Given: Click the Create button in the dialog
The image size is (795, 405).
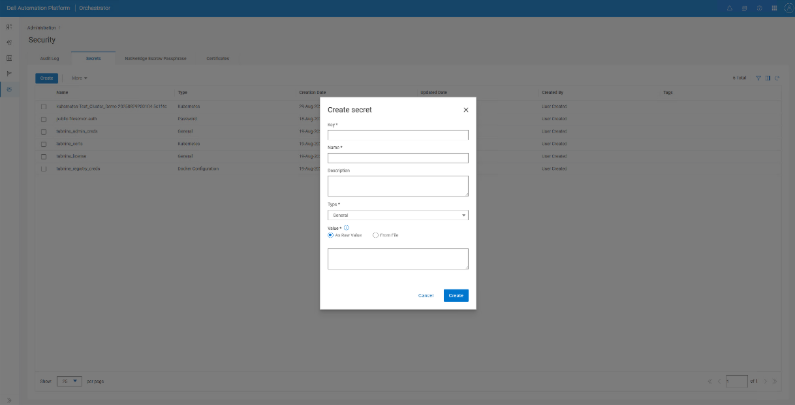Looking at the screenshot, I should tap(456, 296).
